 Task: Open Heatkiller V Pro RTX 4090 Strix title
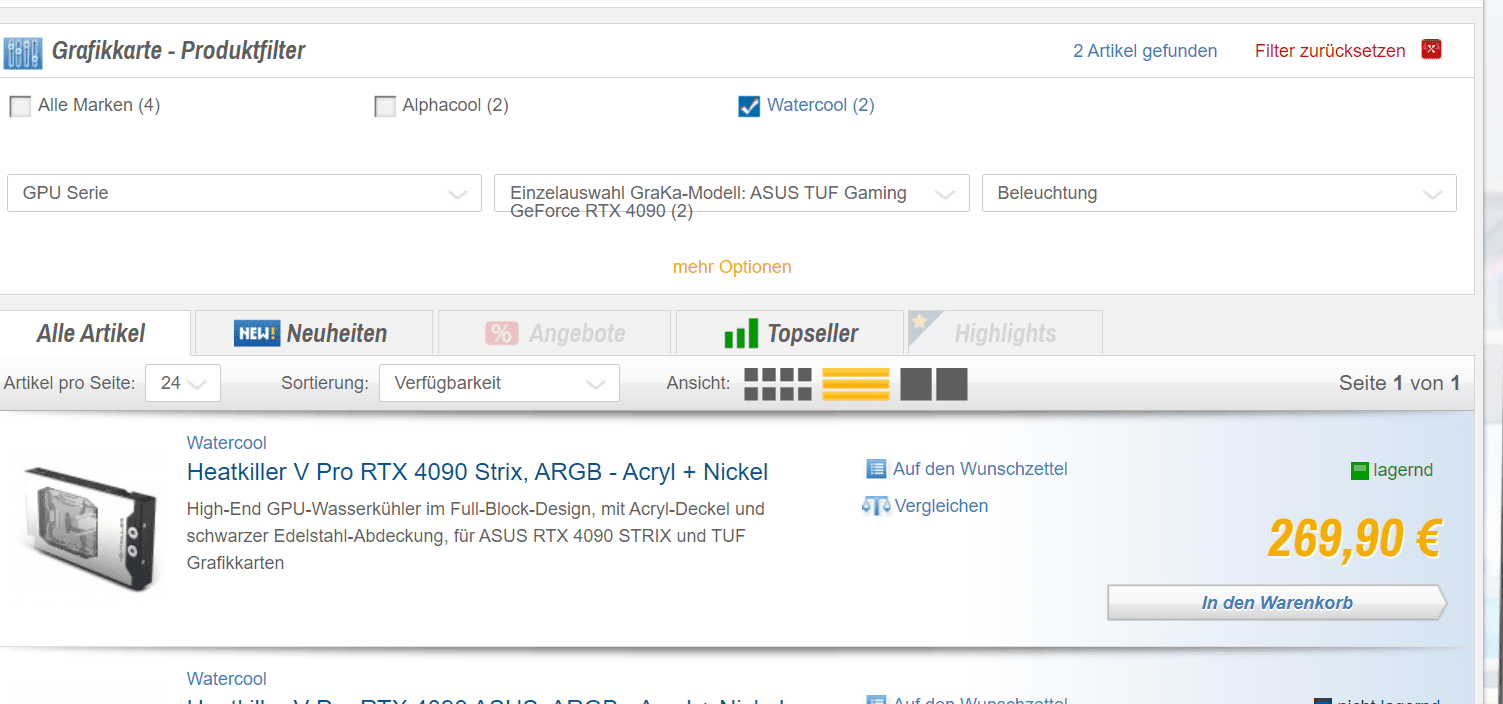(477, 472)
